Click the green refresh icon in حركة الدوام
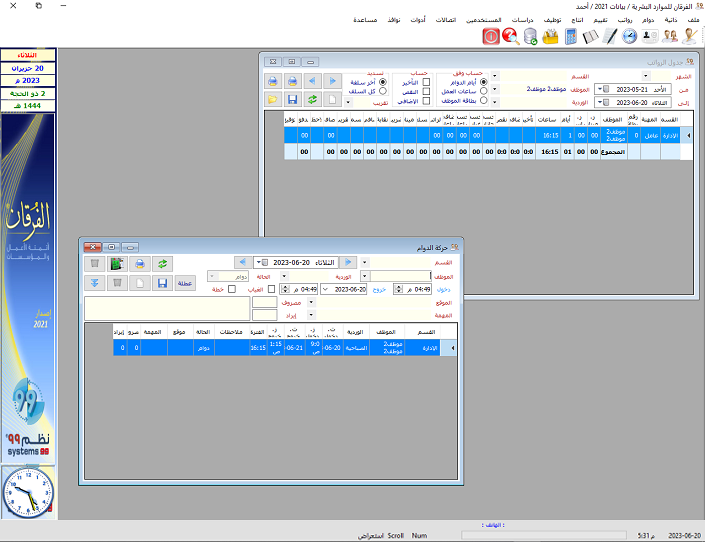Screen dimensions: 705x542 click(161, 263)
